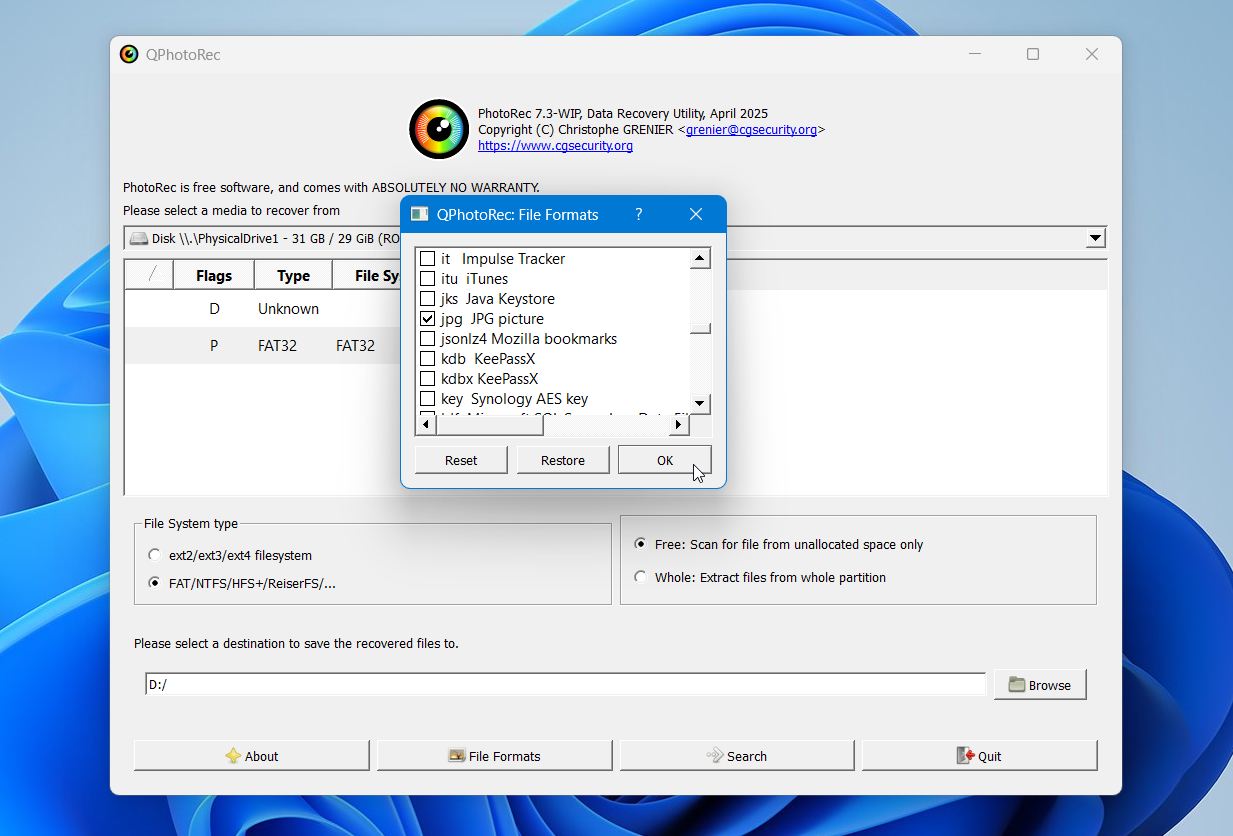Click the horizontal scroll left arrow
The height and width of the screenshot is (836, 1233).
click(425, 425)
